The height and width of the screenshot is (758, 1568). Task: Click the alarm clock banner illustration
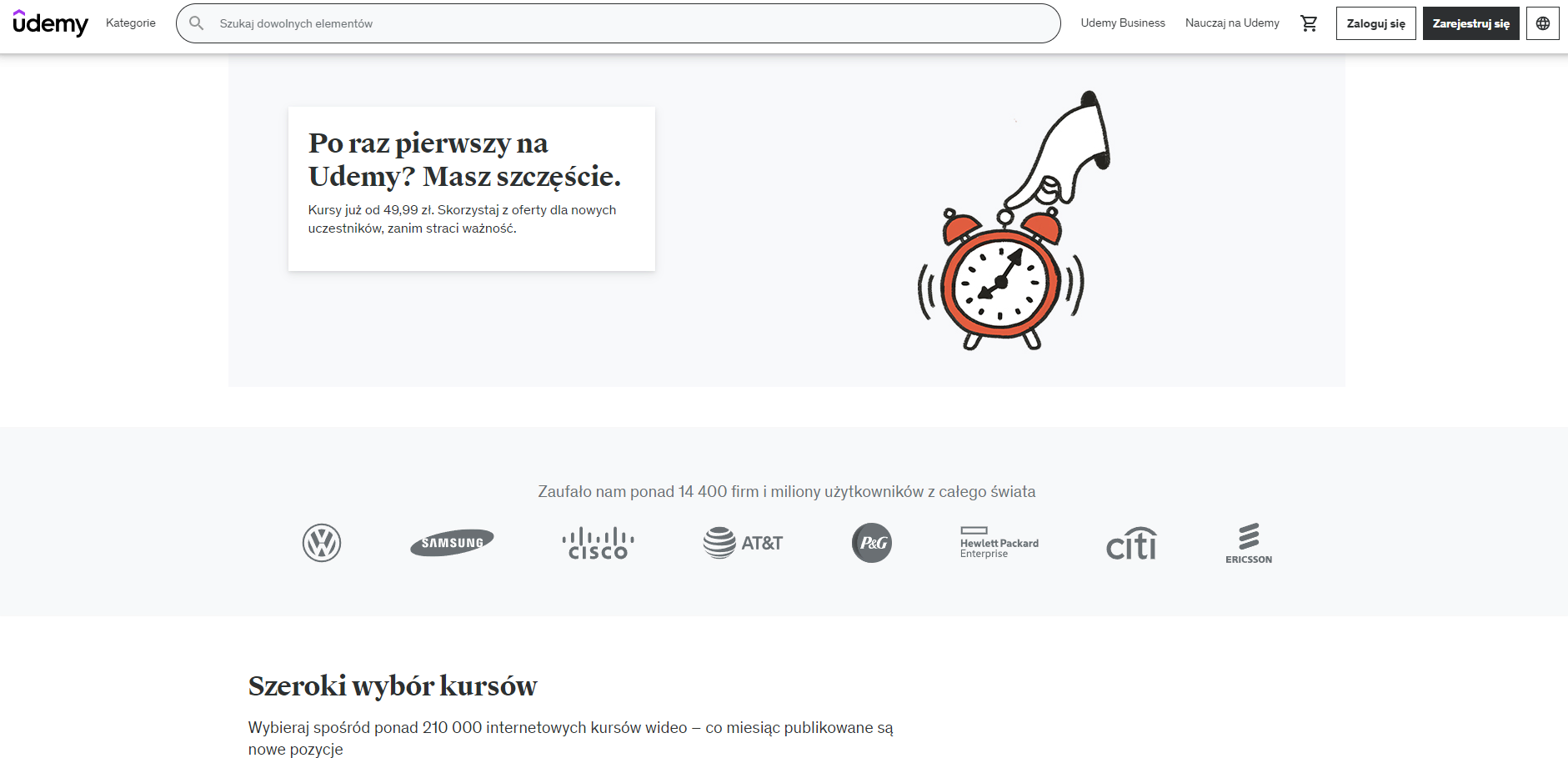(1013, 221)
